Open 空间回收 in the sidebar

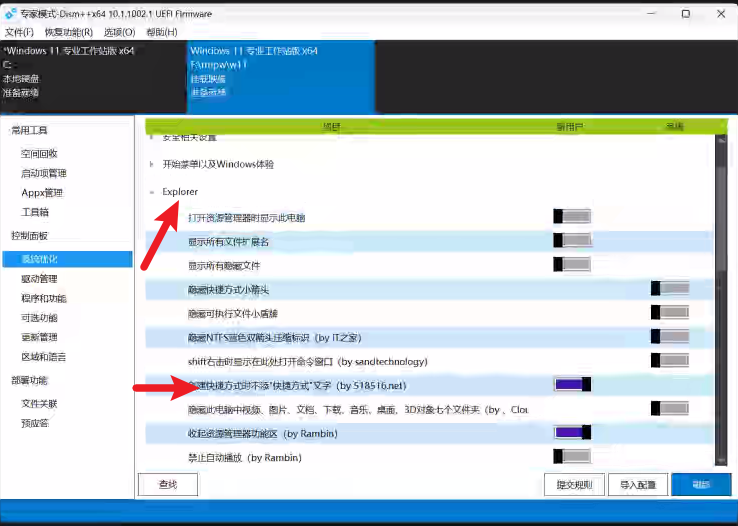click(40, 154)
